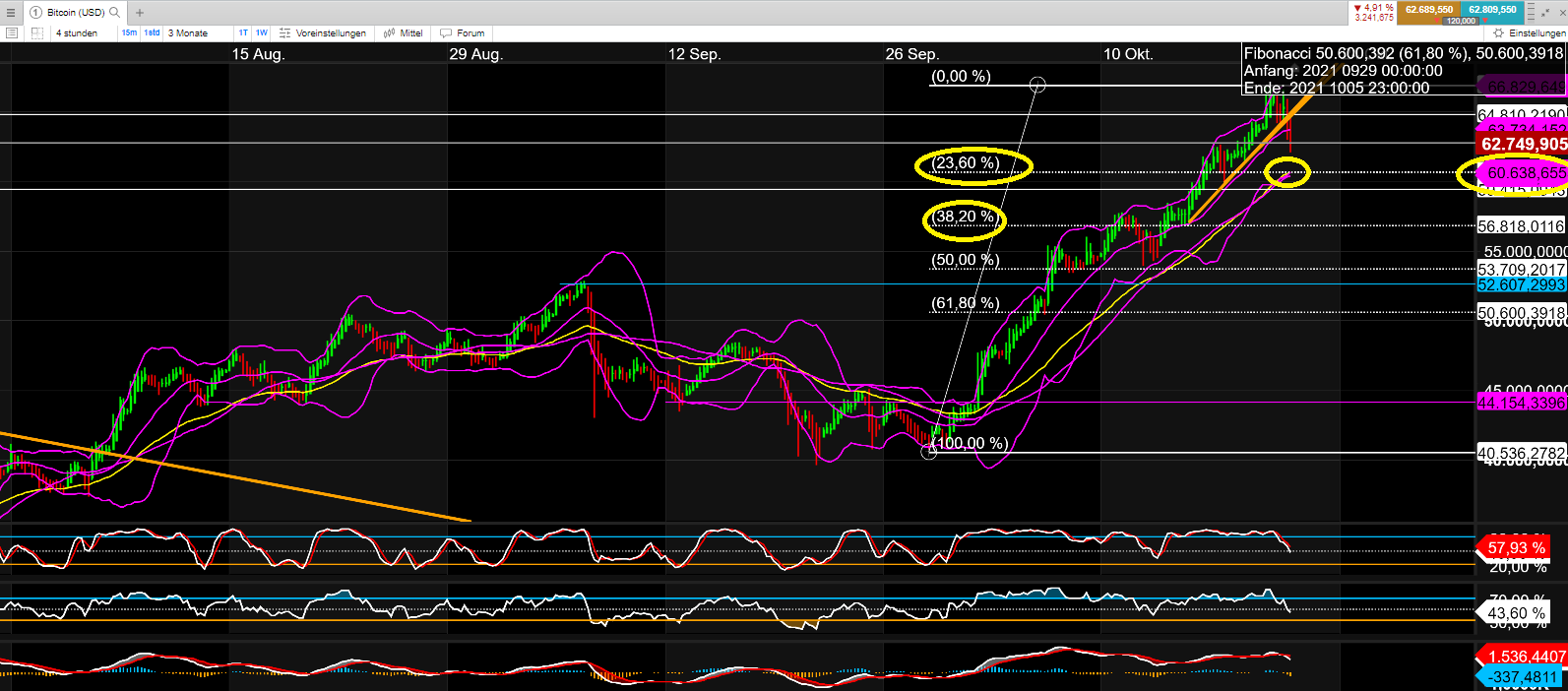Open the Mittel price type dropdown

click(x=404, y=32)
